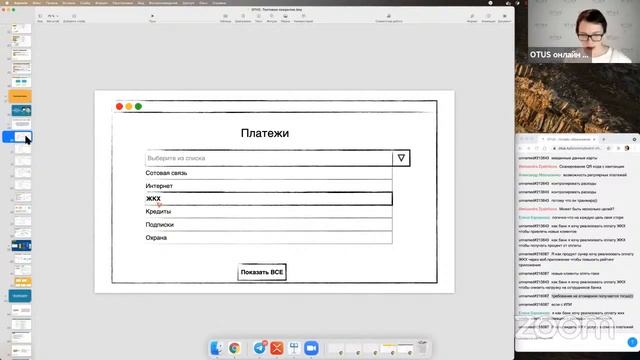Add a text box with Текст icon
The image size is (640, 360).
[258, 18]
